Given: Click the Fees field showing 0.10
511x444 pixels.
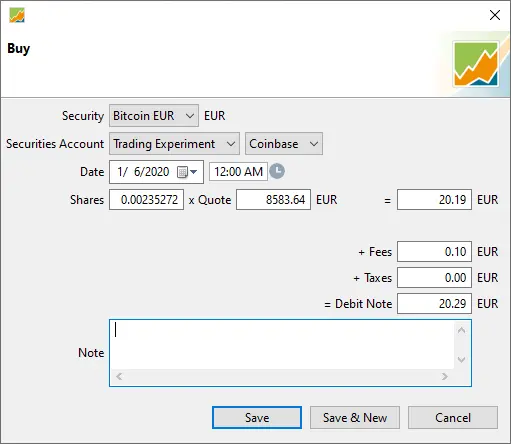Looking at the screenshot, I should coord(434,252).
